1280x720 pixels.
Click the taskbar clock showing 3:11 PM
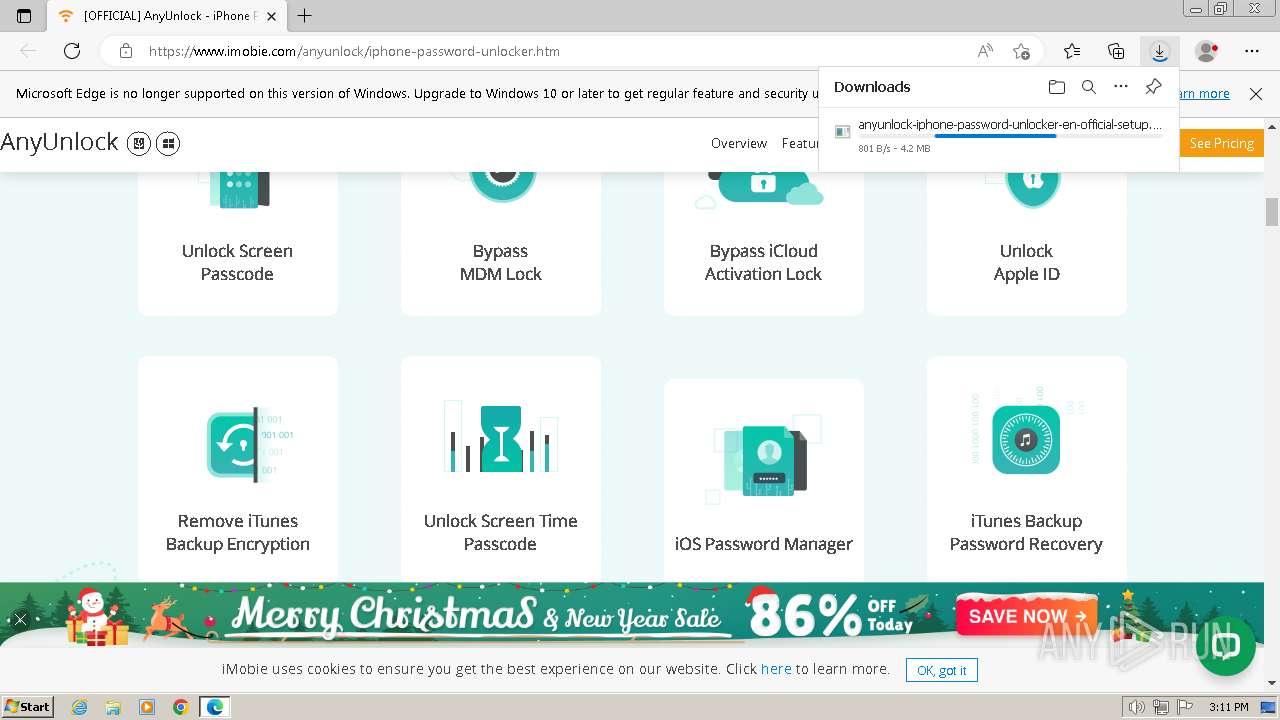click(x=1228, y=707)
